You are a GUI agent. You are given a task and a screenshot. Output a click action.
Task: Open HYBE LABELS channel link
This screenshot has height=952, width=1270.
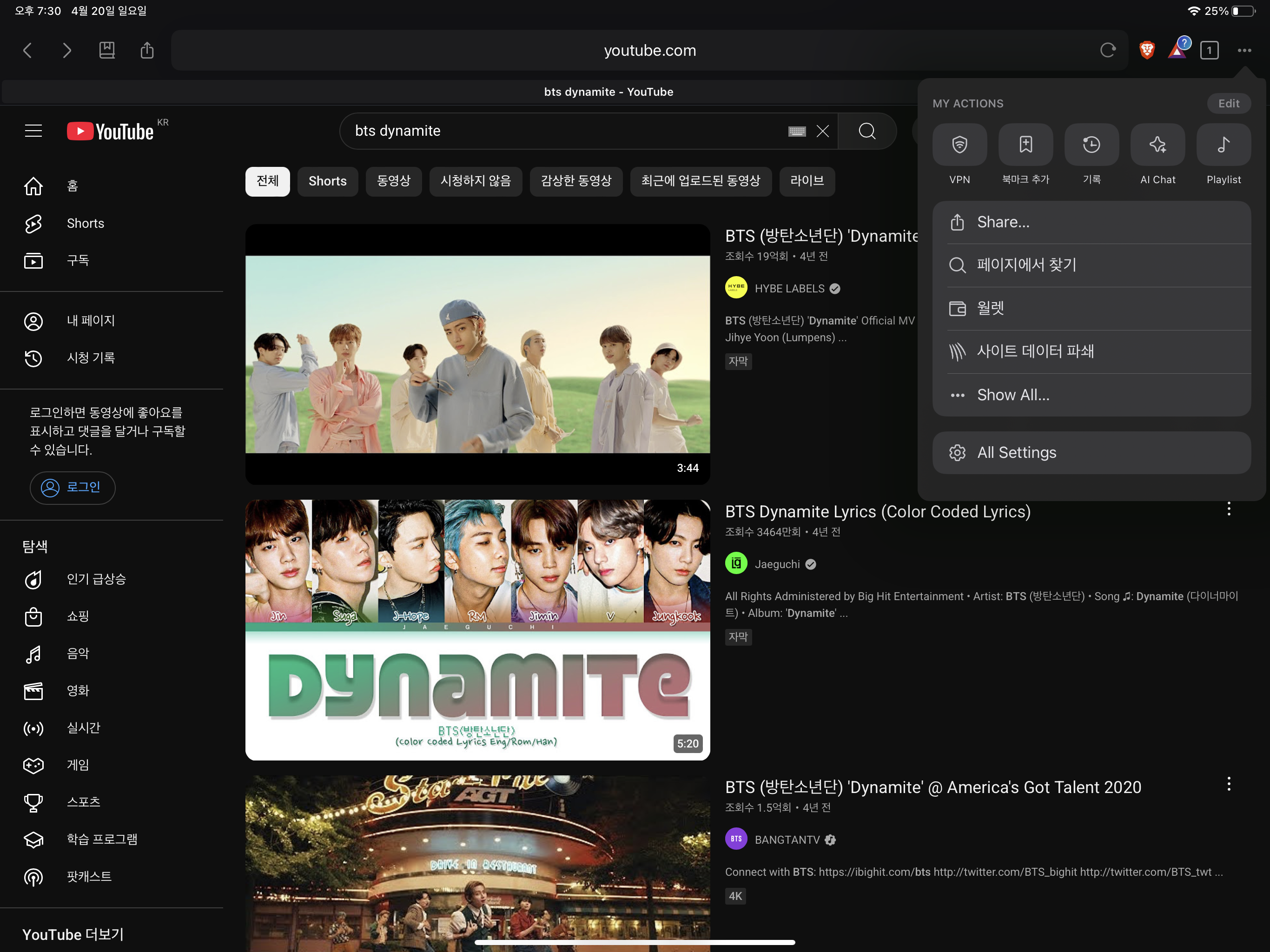coord(789,288)
